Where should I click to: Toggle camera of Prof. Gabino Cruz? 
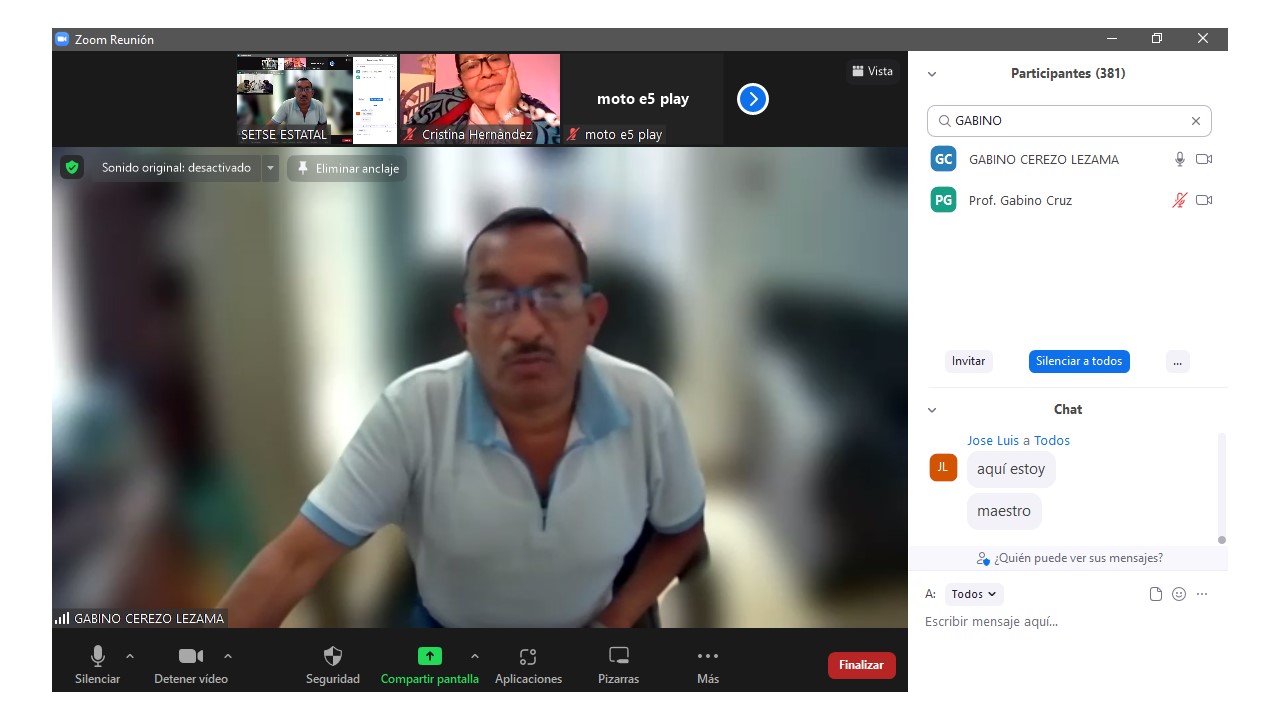tap(1204, 200)
